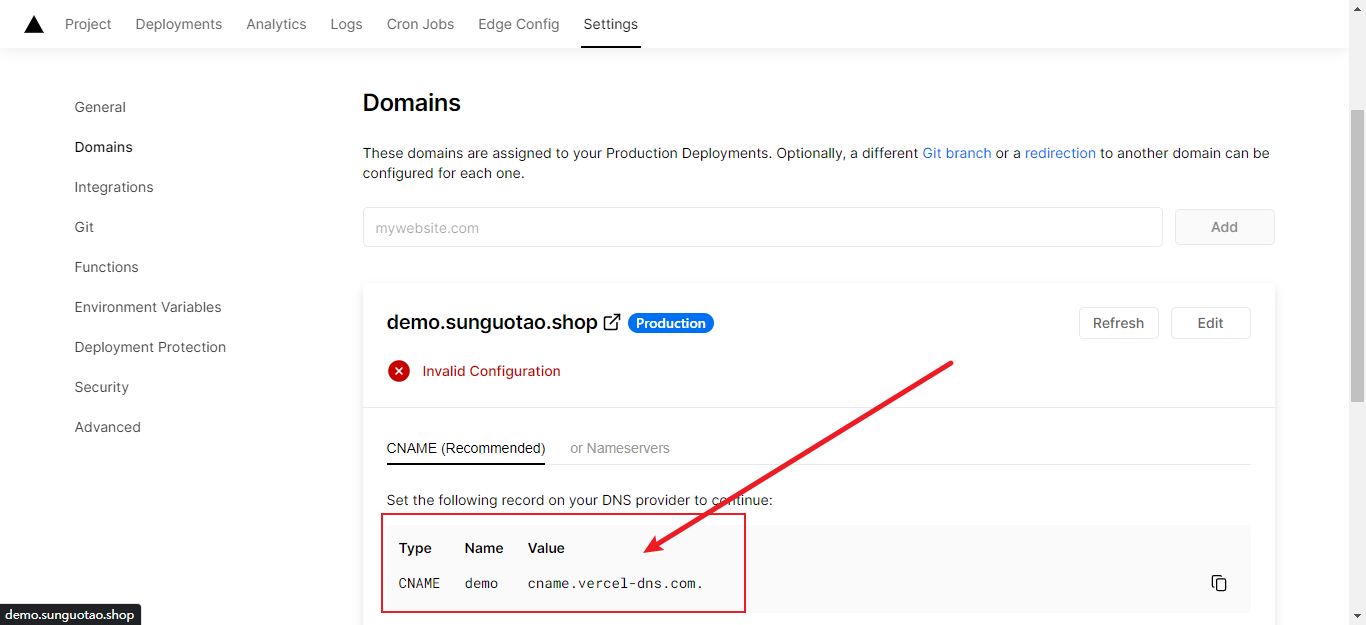Image resolution: width=1366 pixels, height=625 pixels.
Task: Select Deployment Protection settings in the sidebar
Action: point(150,347)
